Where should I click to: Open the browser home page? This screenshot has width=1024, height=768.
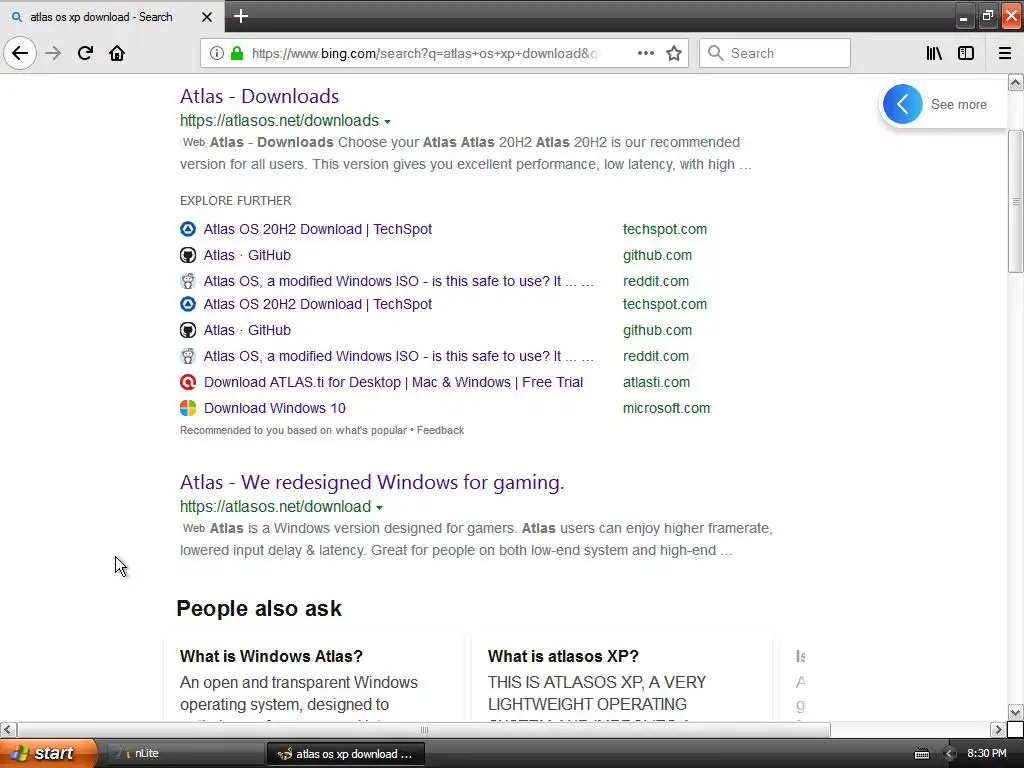117,53
